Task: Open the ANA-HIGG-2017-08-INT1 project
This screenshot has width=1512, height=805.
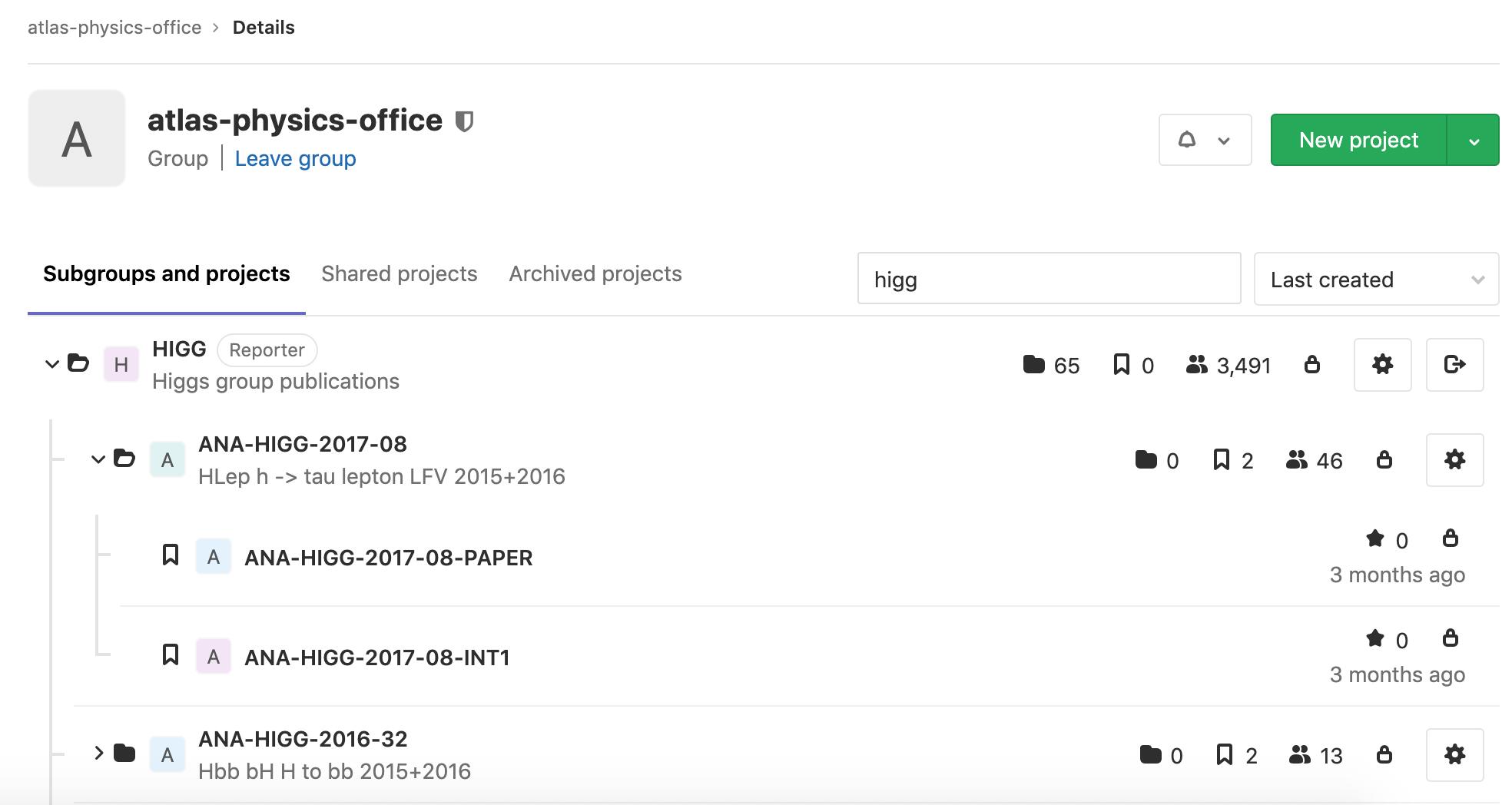Action: (377, 658)
